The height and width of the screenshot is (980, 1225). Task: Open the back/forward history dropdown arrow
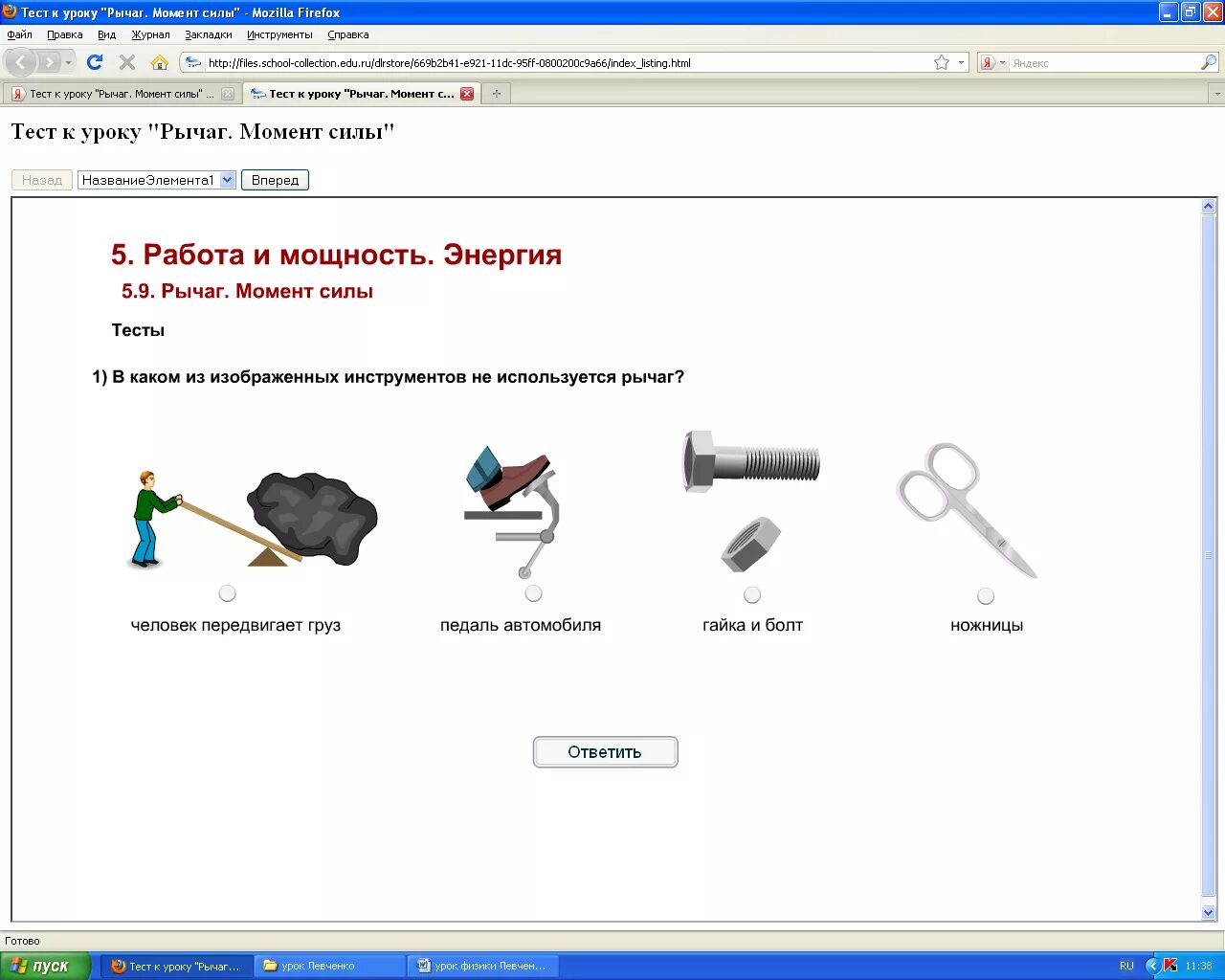pyautogui.click(x=68, y=62)
